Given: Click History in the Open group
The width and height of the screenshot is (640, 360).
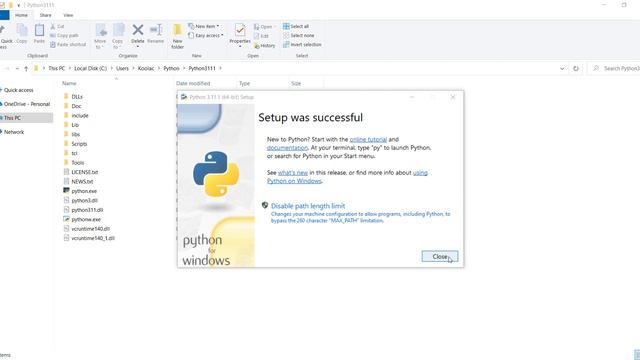Looking at the screenshot, I should pos(264,46).
